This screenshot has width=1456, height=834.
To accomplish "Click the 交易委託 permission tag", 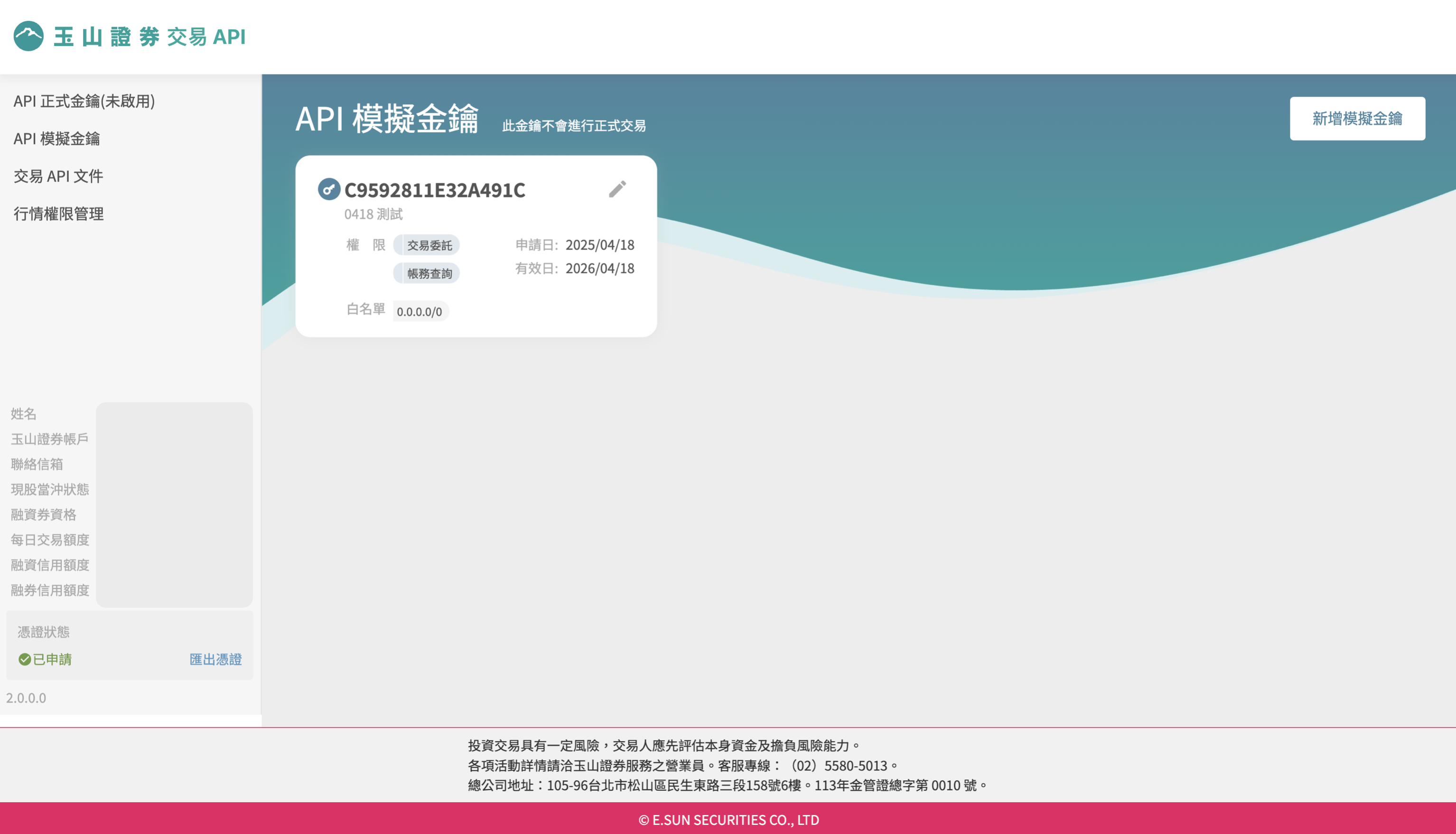I will tap(426, 245).
